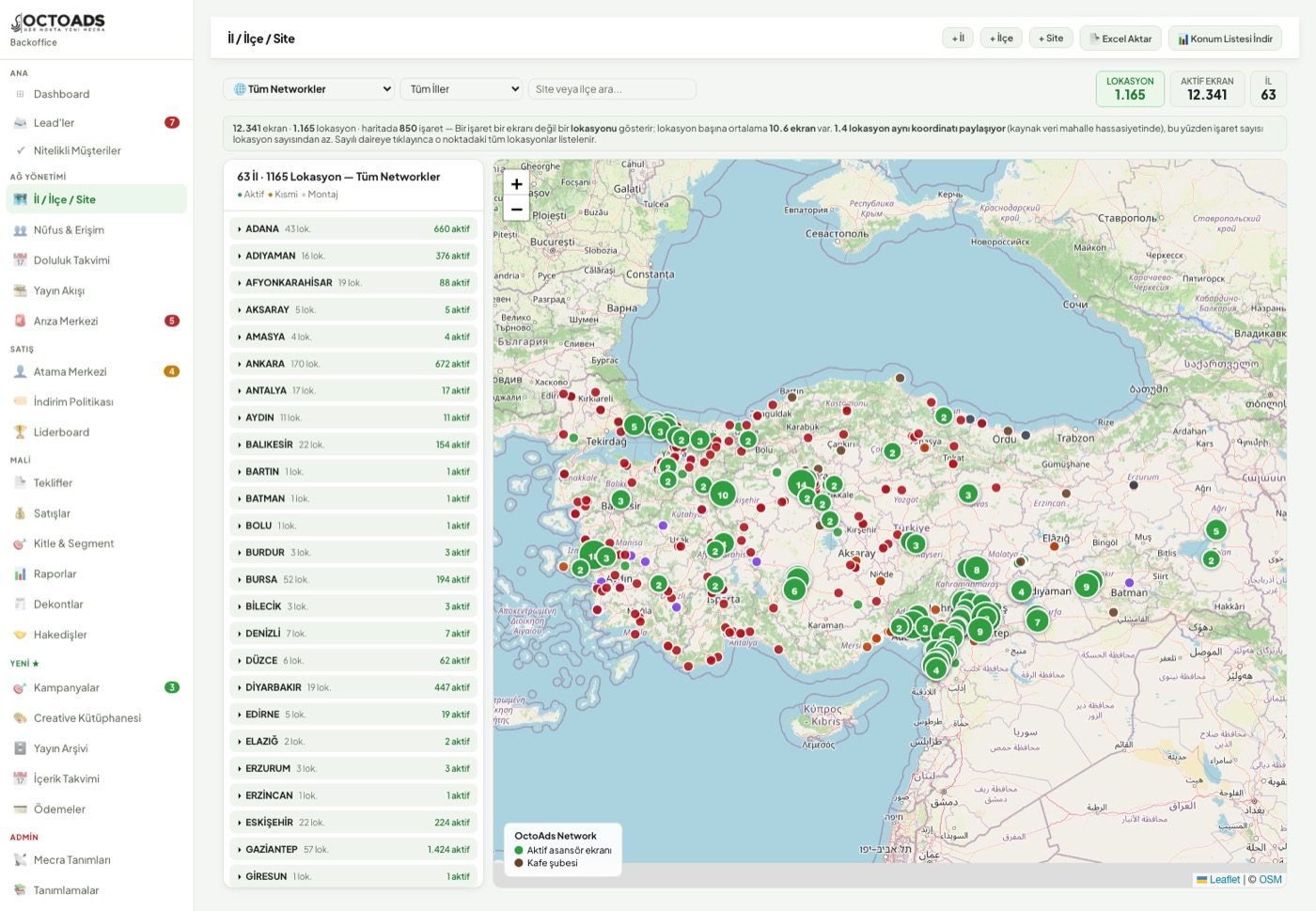Open Raporlar from the sidebar

coord(97,573)
